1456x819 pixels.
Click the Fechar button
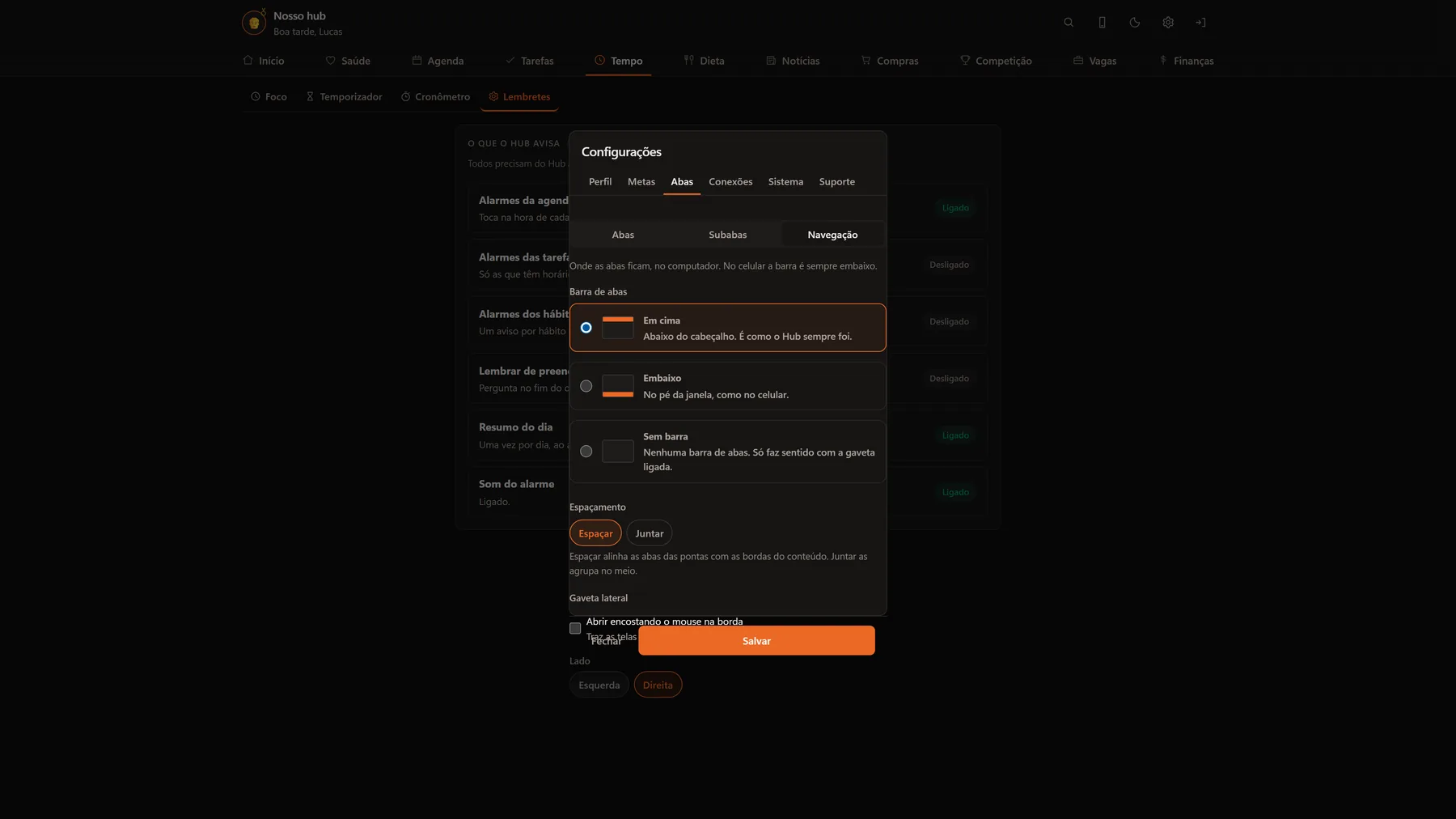click(607, 641)
